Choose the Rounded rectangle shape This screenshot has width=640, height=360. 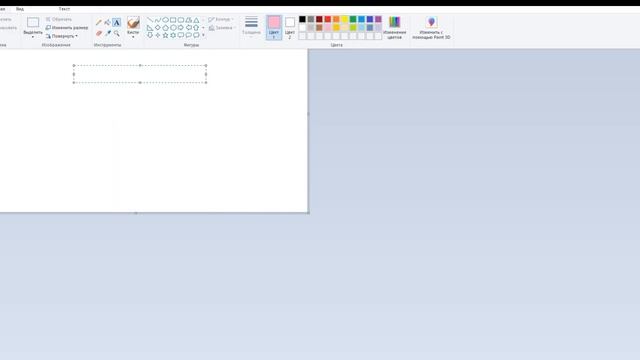(x=181, y=20)
